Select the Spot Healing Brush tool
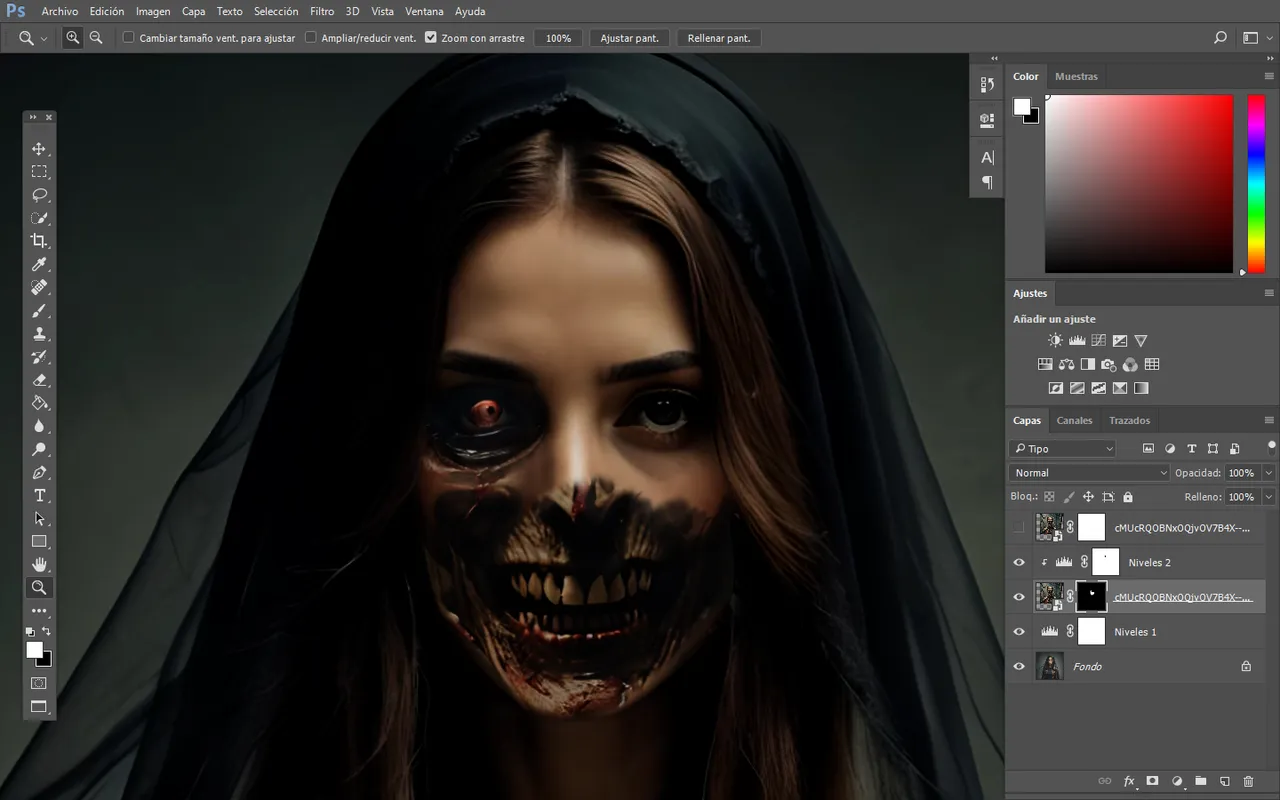Screen dimensions: 1280x800 39,288
